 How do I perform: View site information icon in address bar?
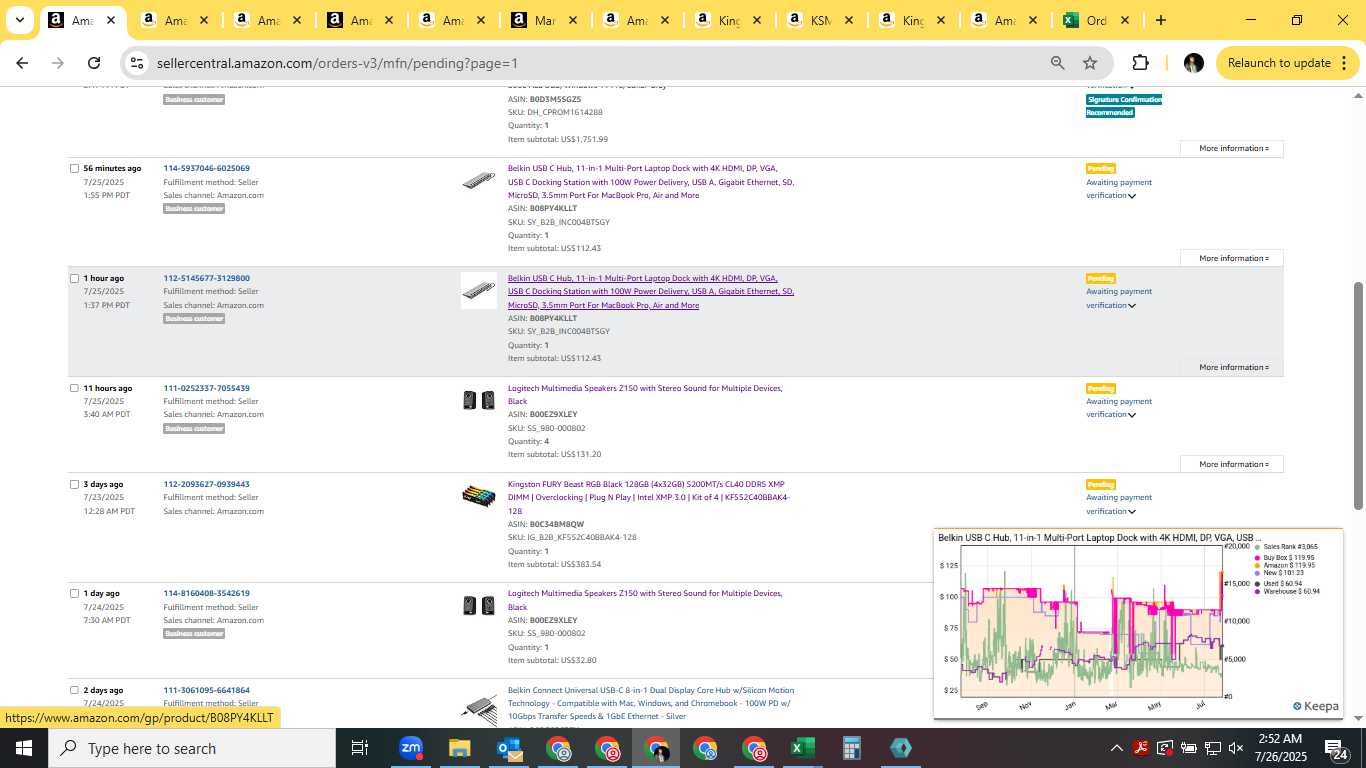point(137,63)
